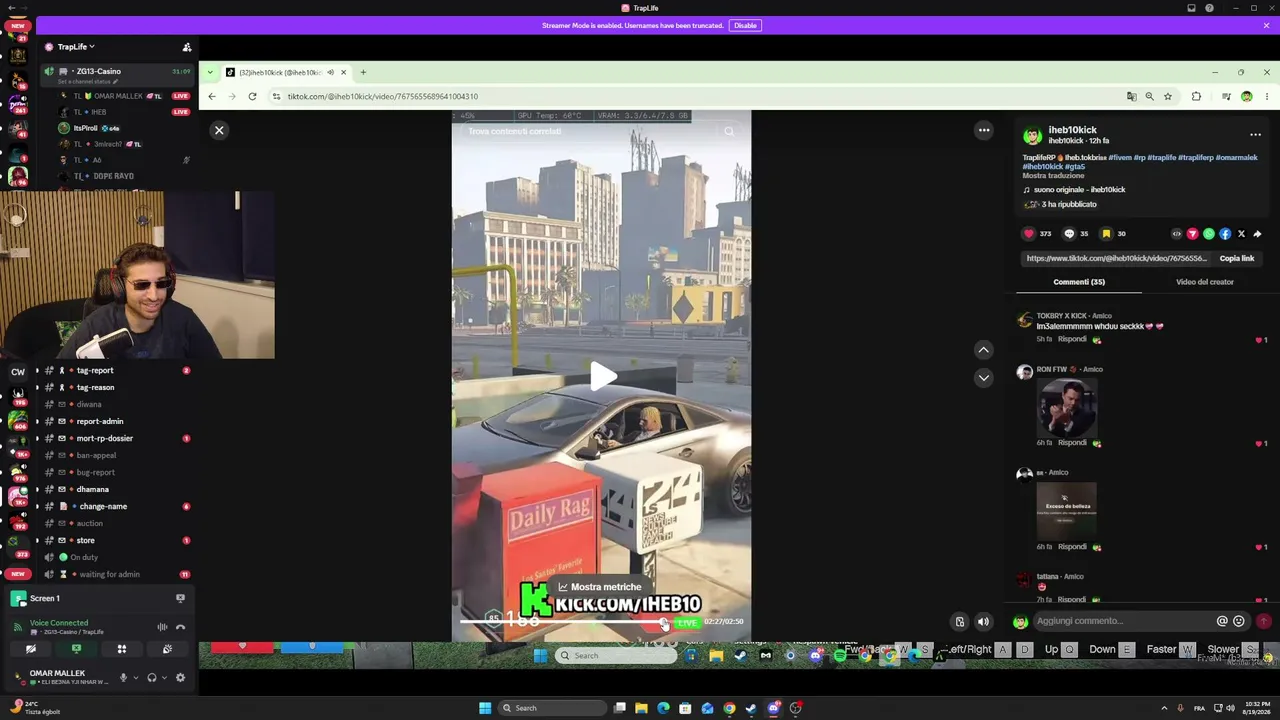Switch to the Video del creator tab
This screenshot has height=720, width=1280.
[x=1205, y=282]
